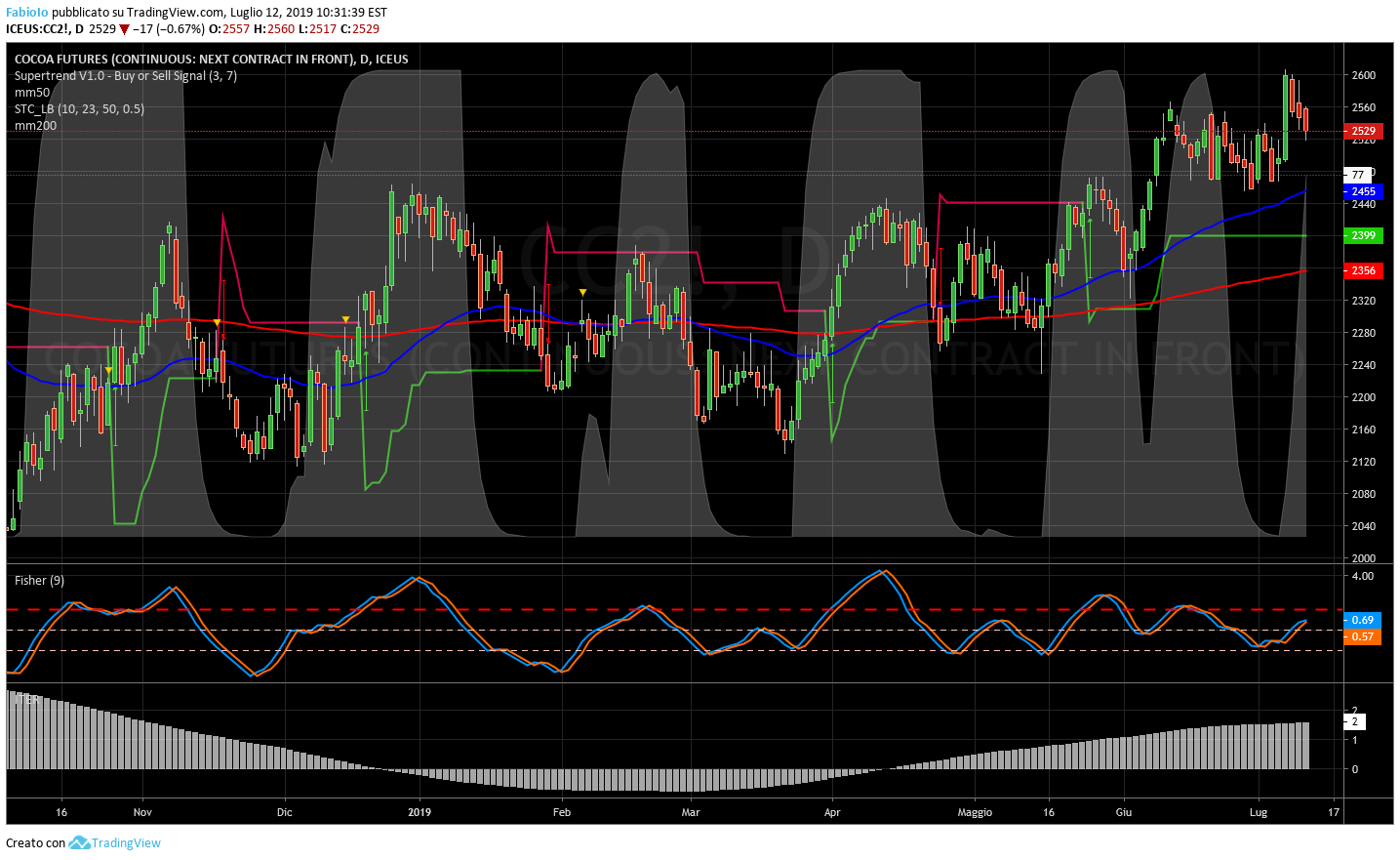Select the STC_LB (10, 23, 50, 0.5) legend
Screen dimensions: 1400x860
pos(79,109)
